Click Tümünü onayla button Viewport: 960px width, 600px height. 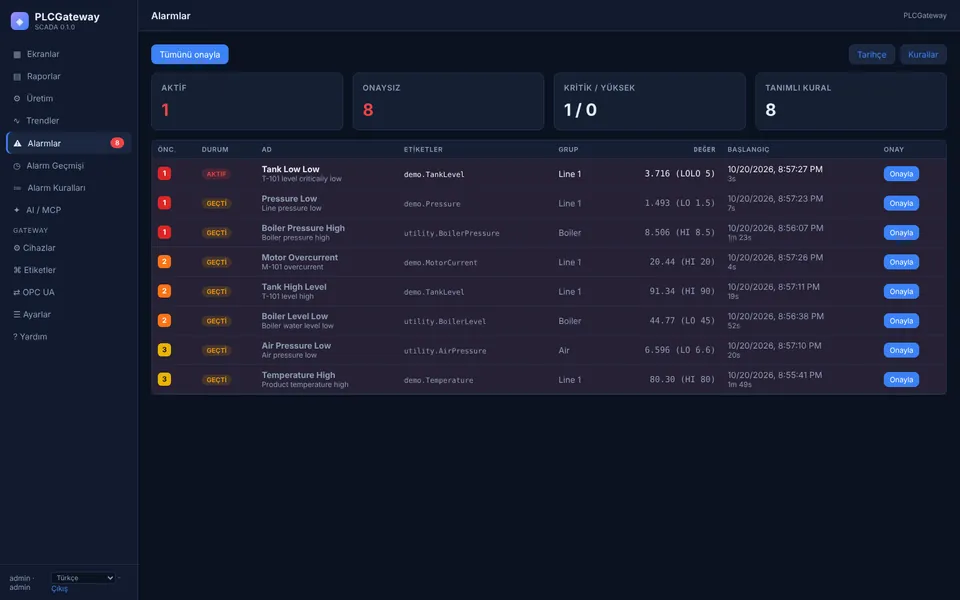coord(190,54)
